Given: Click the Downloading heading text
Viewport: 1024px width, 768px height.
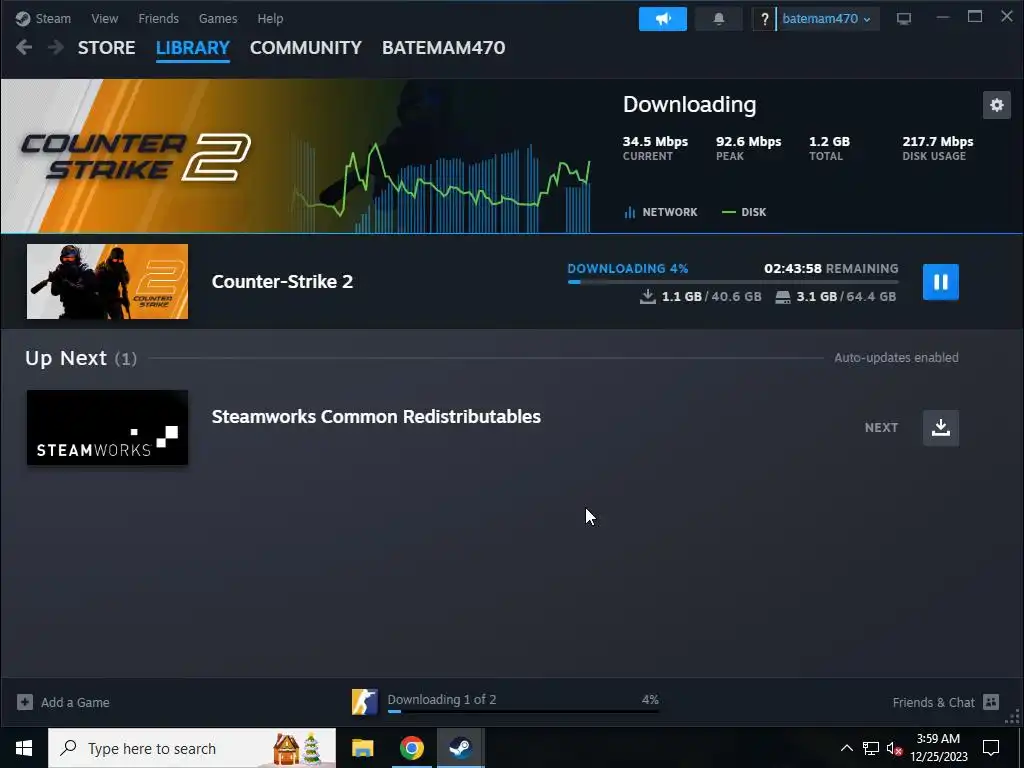Looking at the screenshot, I should (690, 104).
